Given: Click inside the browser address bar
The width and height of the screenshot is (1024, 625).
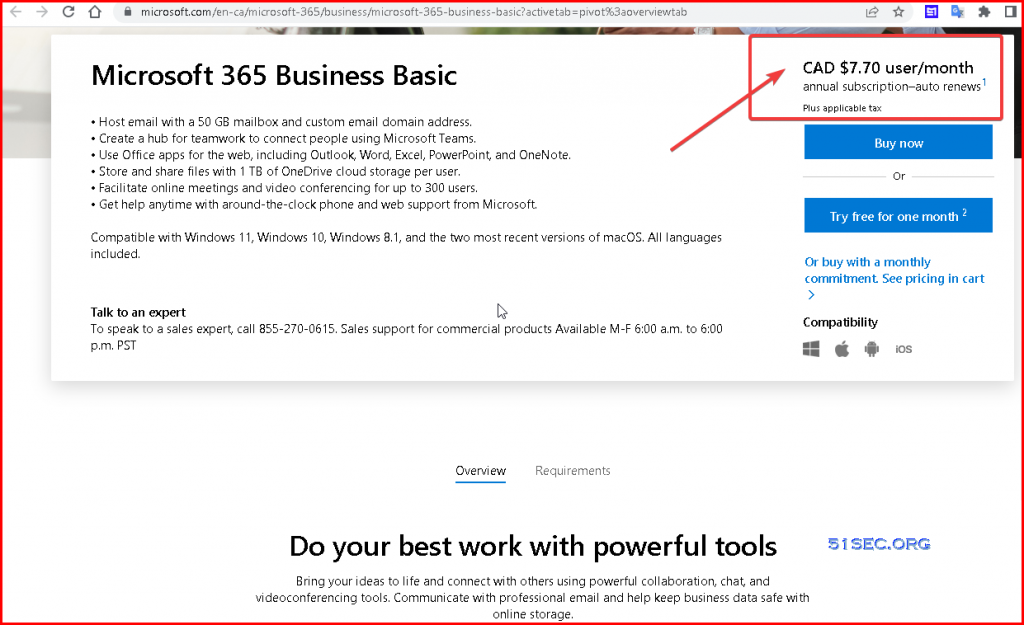Looking at the screenshot, I should (400, 12).
